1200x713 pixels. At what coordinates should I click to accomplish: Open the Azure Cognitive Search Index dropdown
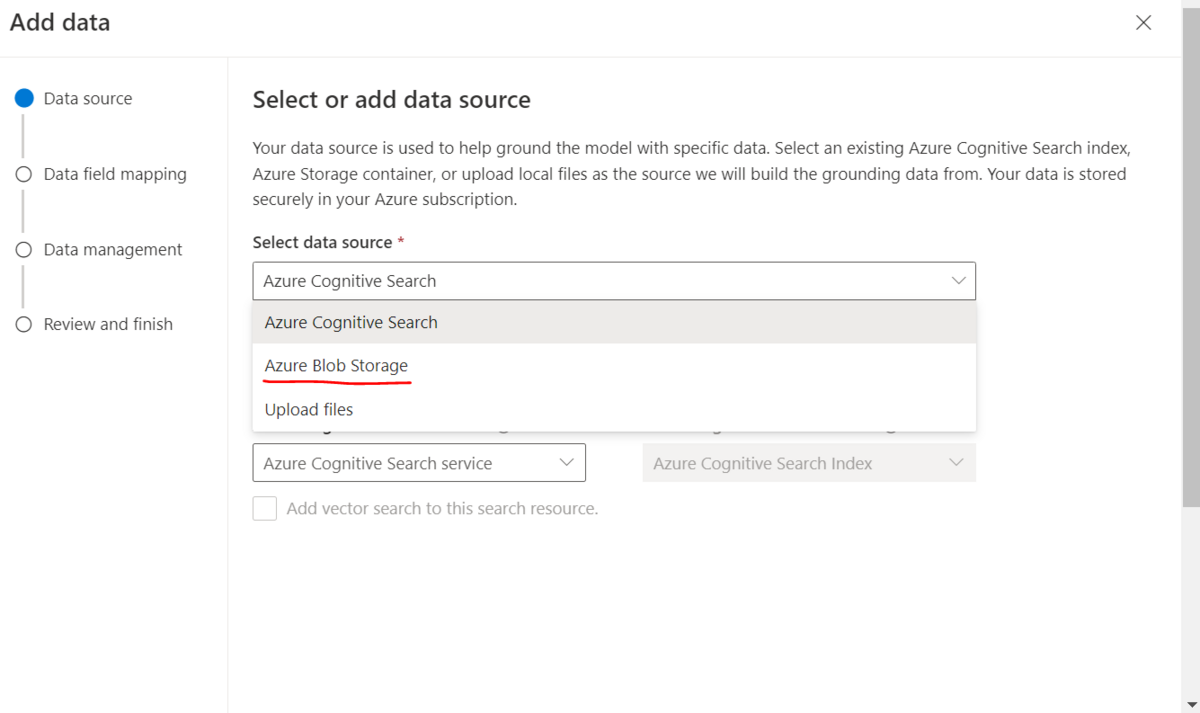[x=809, y=463]
